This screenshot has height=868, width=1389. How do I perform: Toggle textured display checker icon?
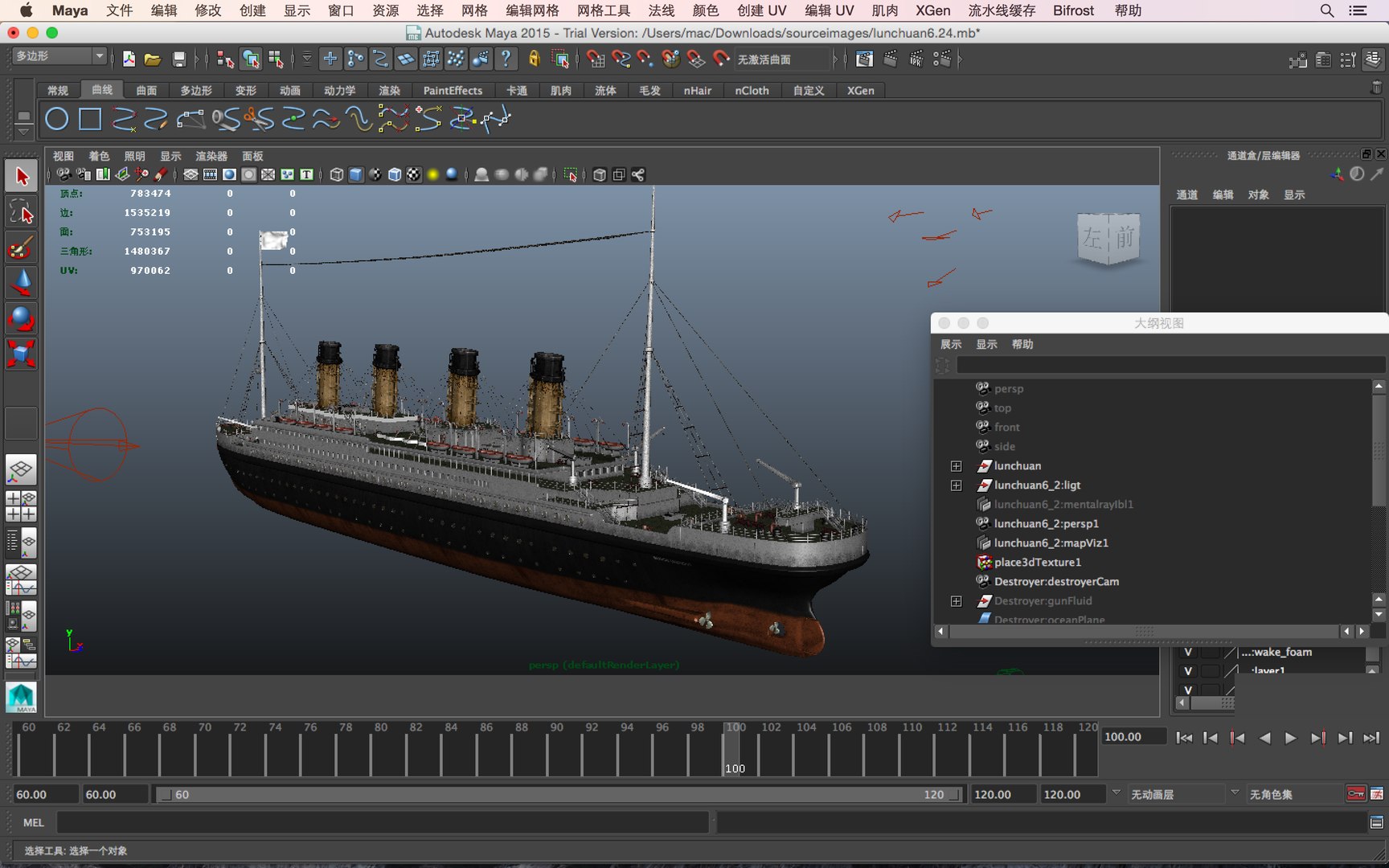point(414,174)
